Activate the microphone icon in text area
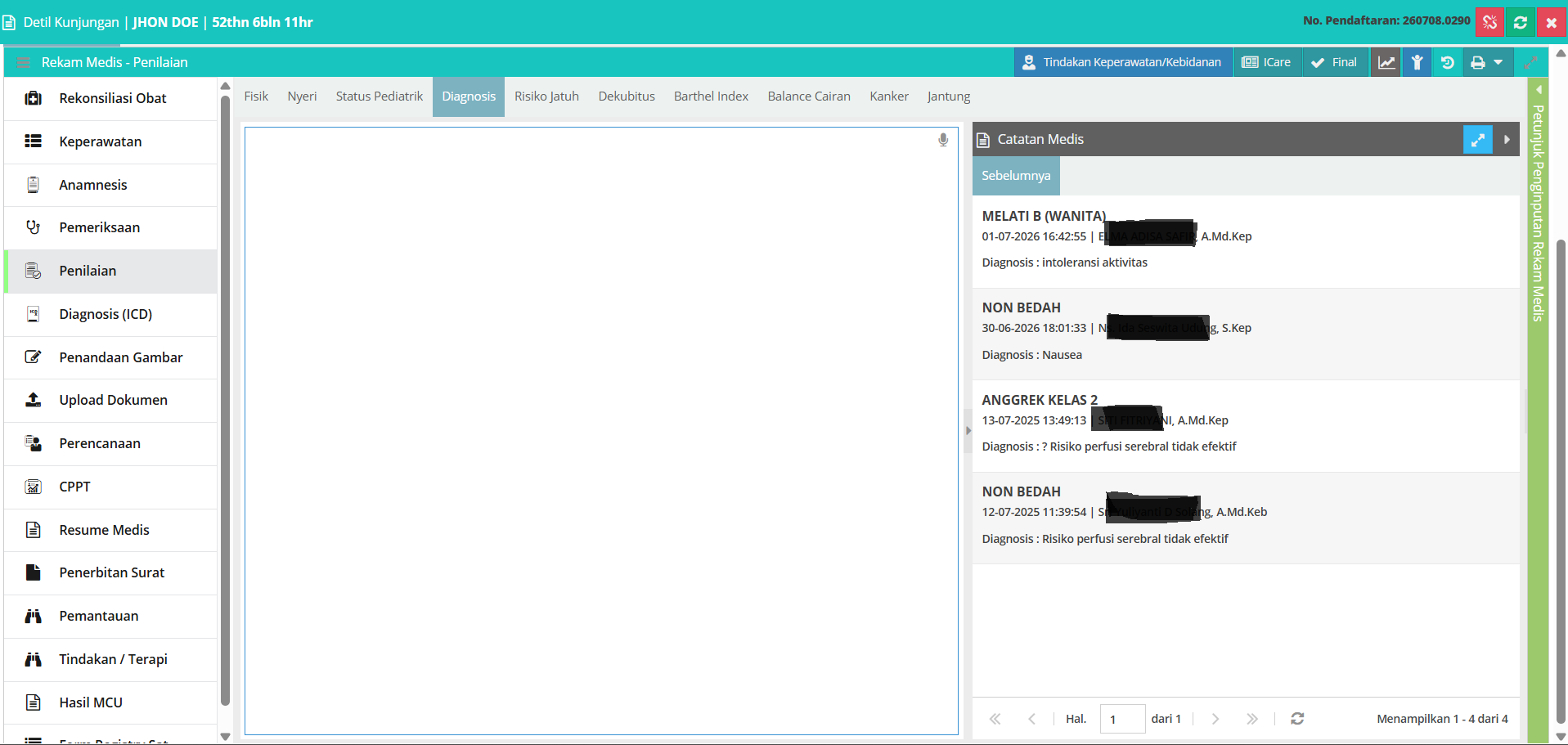Screen dimensions: 1568x745 (943, 140)
